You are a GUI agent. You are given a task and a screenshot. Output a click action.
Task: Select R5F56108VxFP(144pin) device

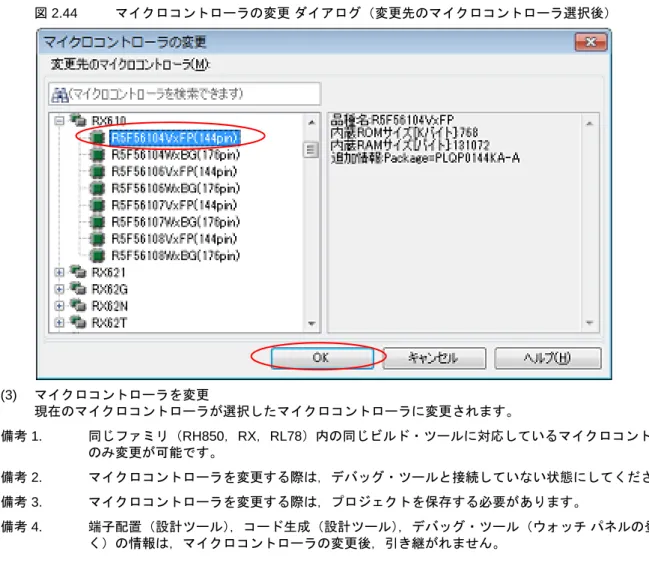click(x=174, y=238)
